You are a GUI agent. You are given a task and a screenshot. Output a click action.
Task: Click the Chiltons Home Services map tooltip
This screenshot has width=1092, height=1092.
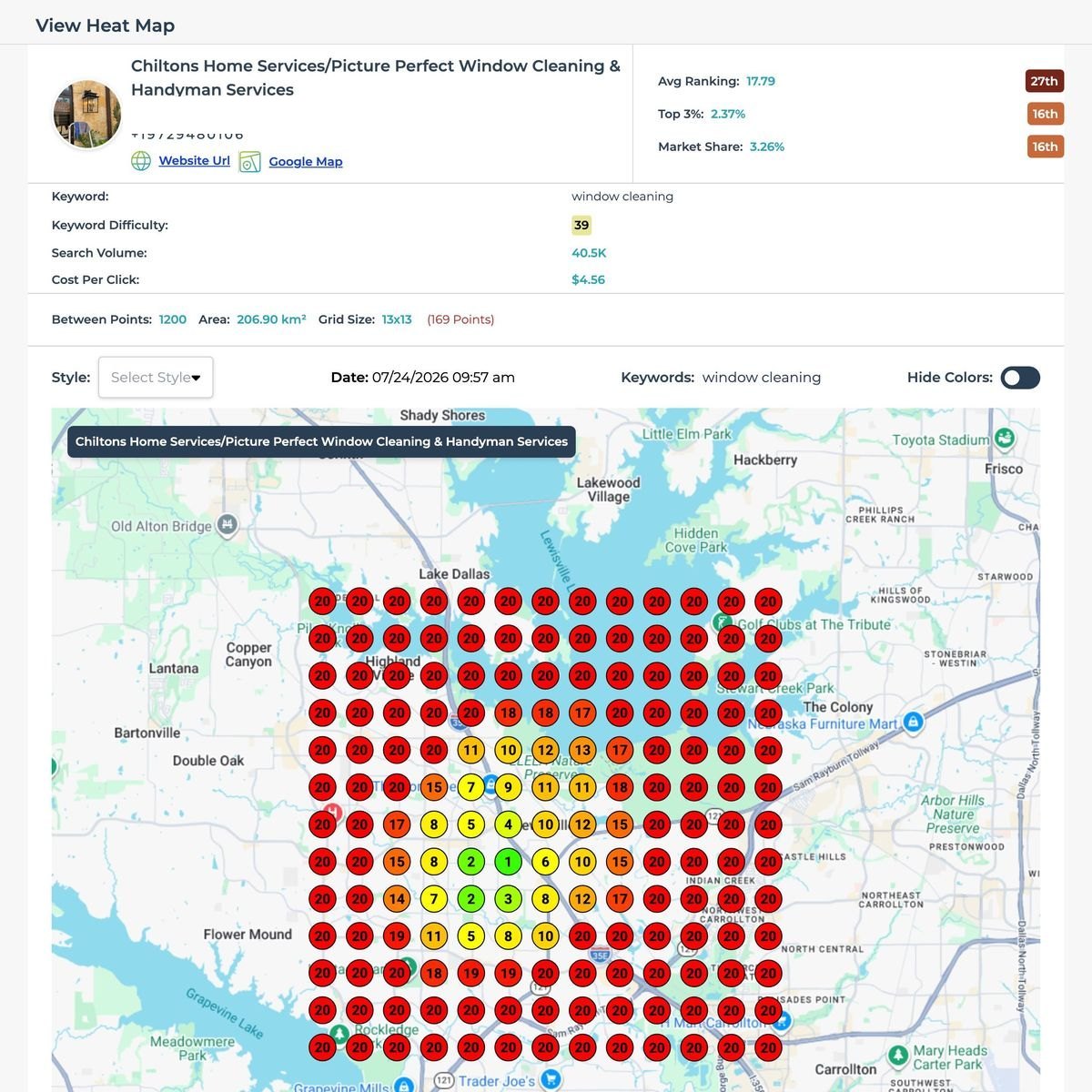tap(321, 441)
